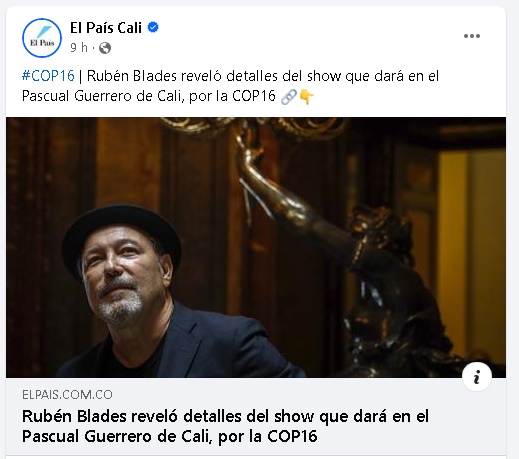This screenshot has height=459, width=519.
Task: Visit the ELPAIS.COM.CO source domain
Action: (67, 395)
